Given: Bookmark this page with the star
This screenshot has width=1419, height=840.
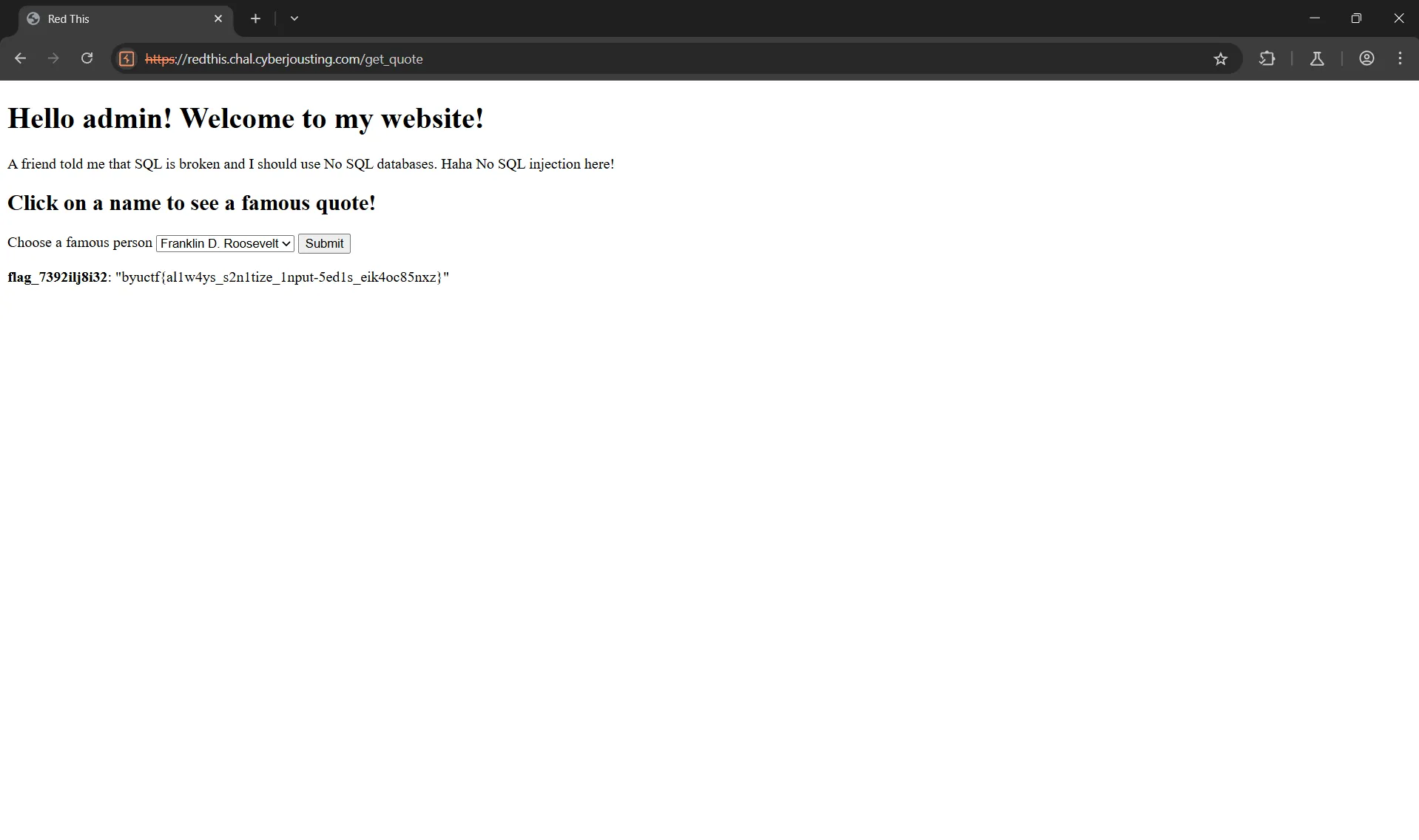Looking at the screenshot, I should tap(1220, 59).
